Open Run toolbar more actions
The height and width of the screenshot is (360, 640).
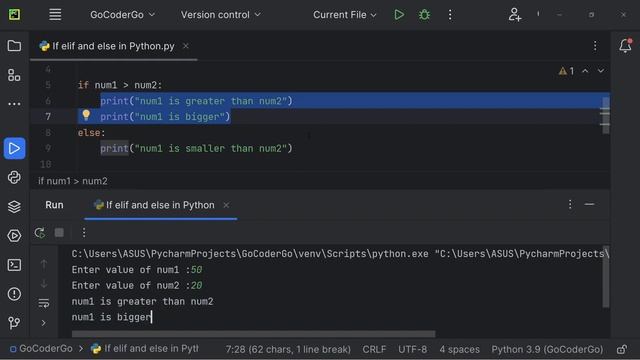[84, 233]
